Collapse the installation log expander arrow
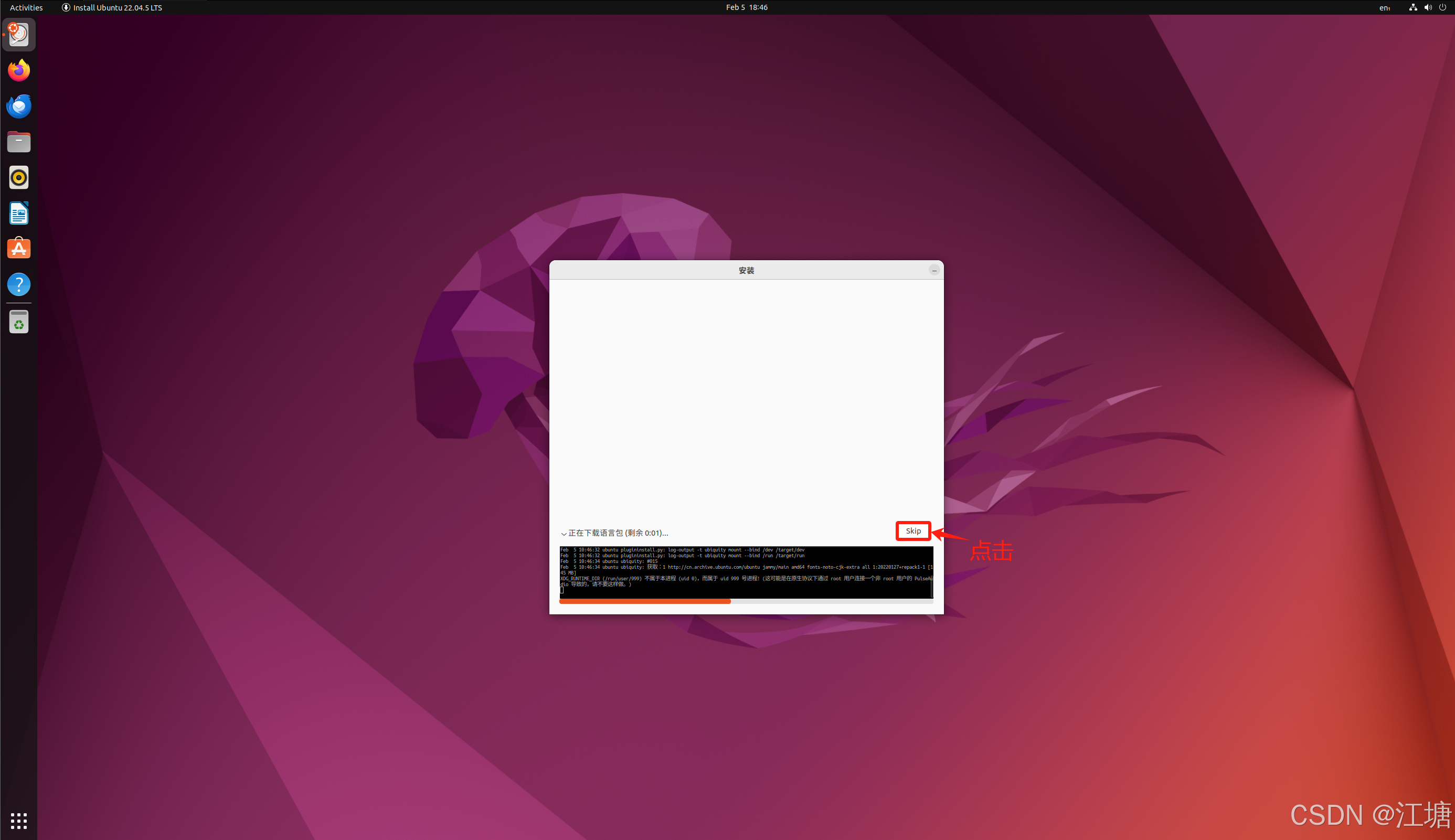 coord(564,534)
